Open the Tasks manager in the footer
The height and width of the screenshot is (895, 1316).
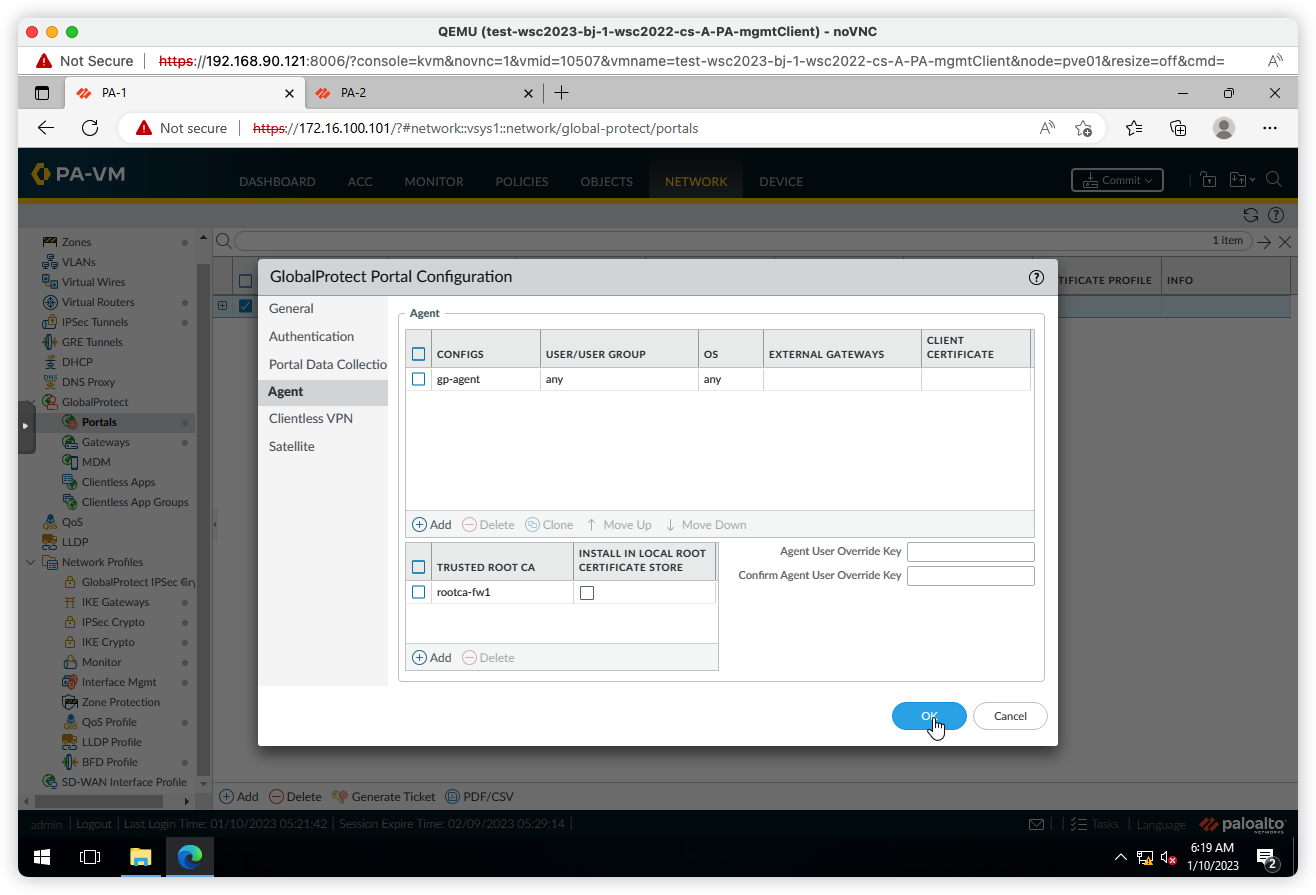(1094, 824)
